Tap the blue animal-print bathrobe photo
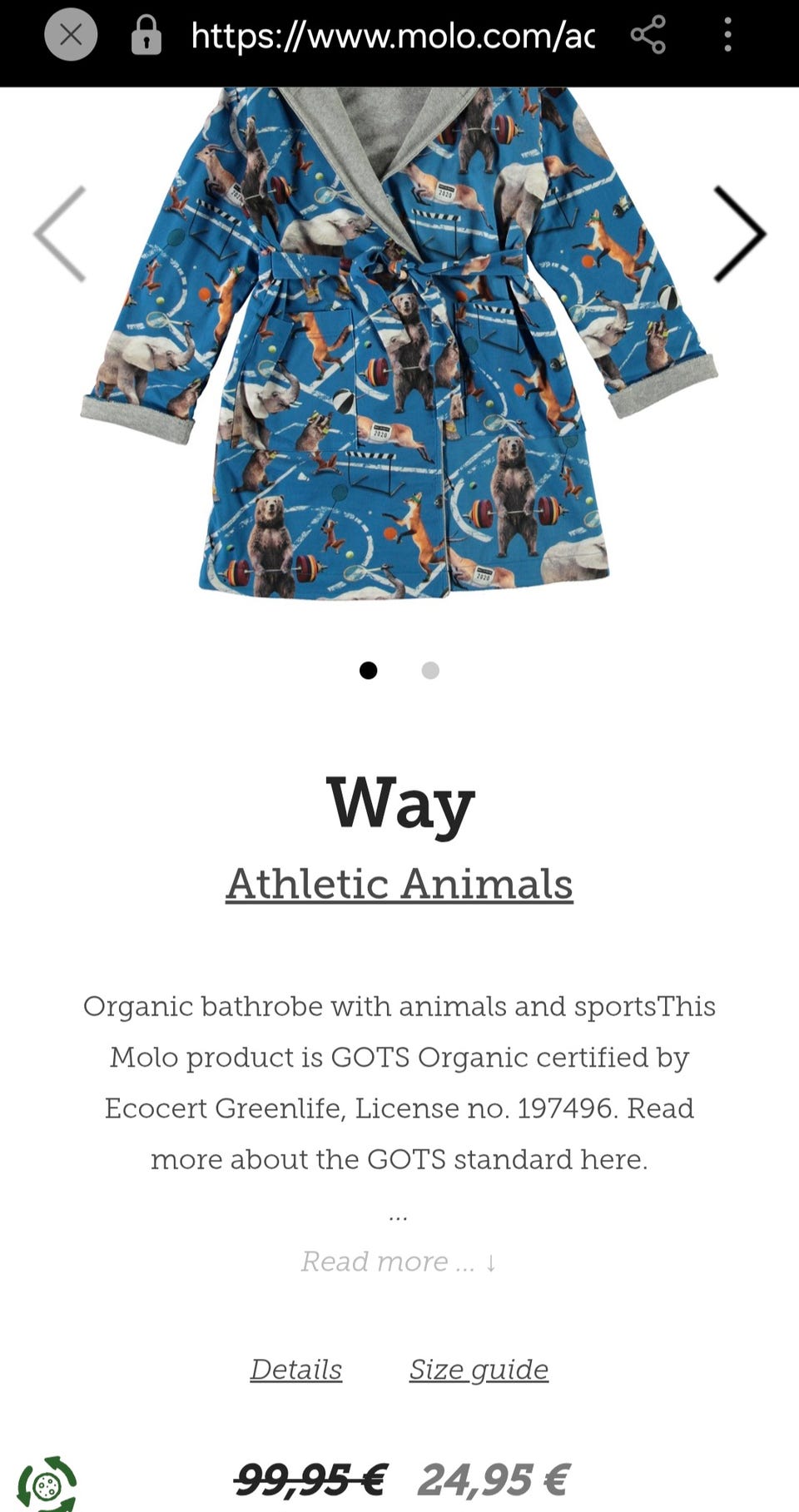The image size is (799, 1512). click(x=399, y=341)
